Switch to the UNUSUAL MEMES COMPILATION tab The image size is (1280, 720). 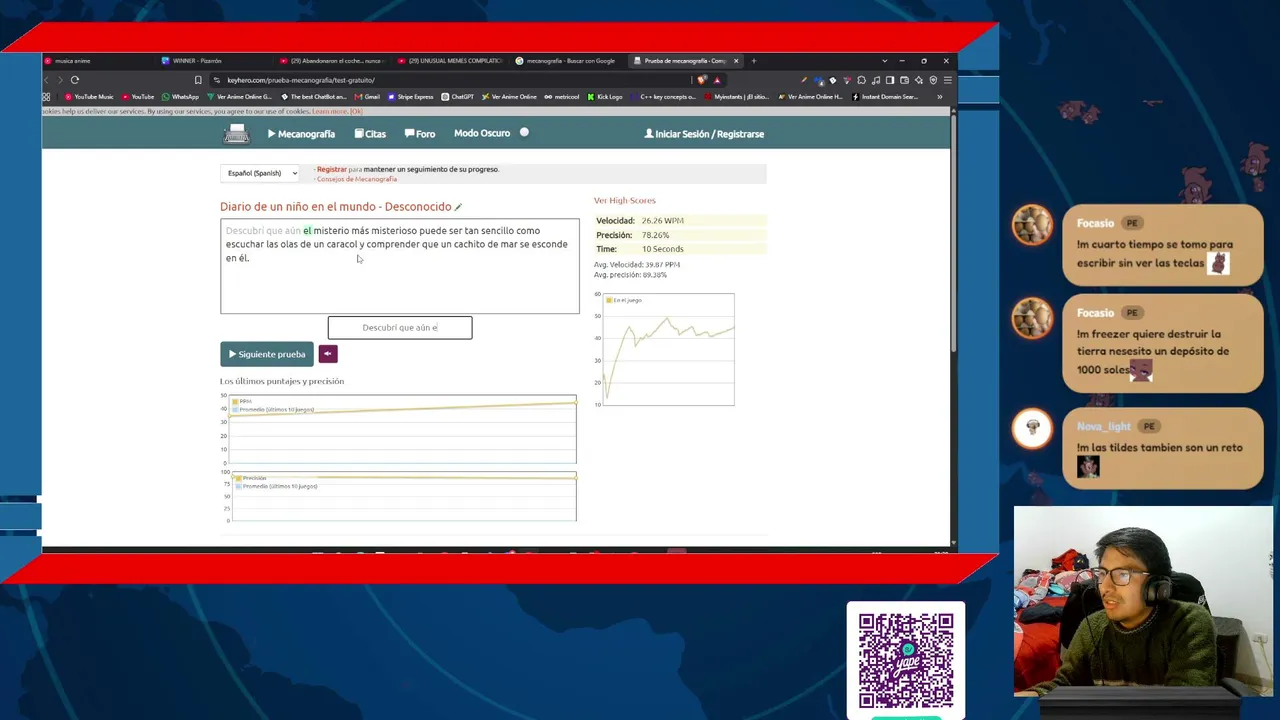[x=450, y=61]
